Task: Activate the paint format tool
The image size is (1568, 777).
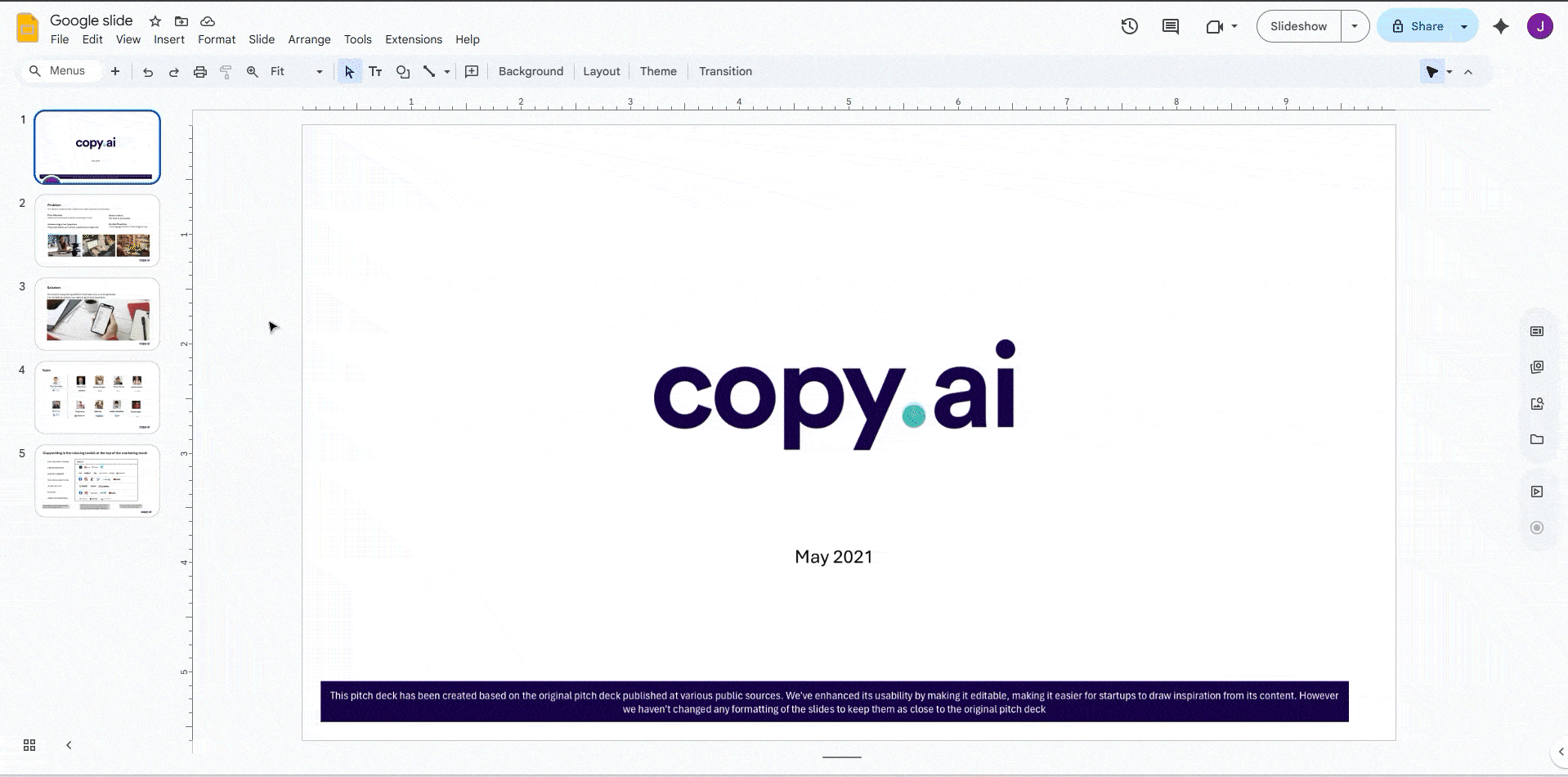Action: [226, 71]
